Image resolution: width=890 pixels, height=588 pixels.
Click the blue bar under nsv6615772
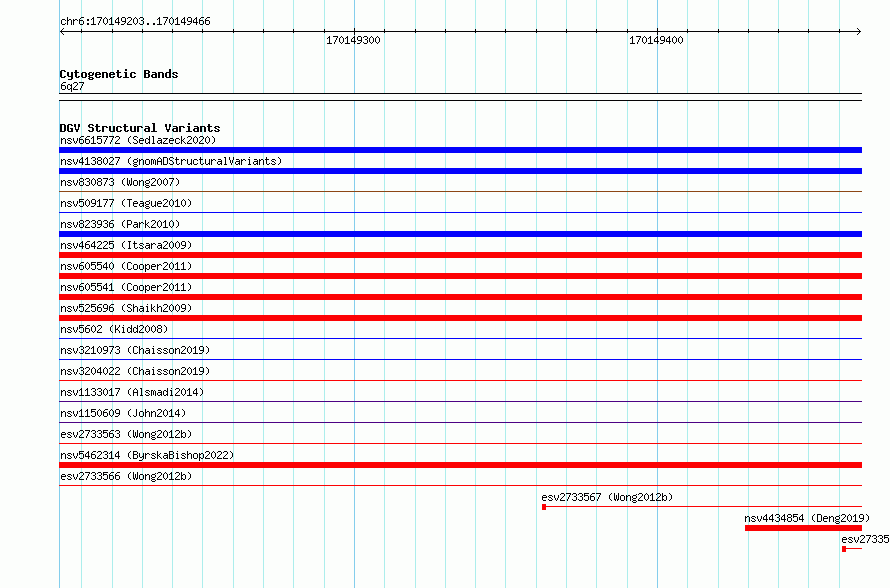(x=460, y=150)
